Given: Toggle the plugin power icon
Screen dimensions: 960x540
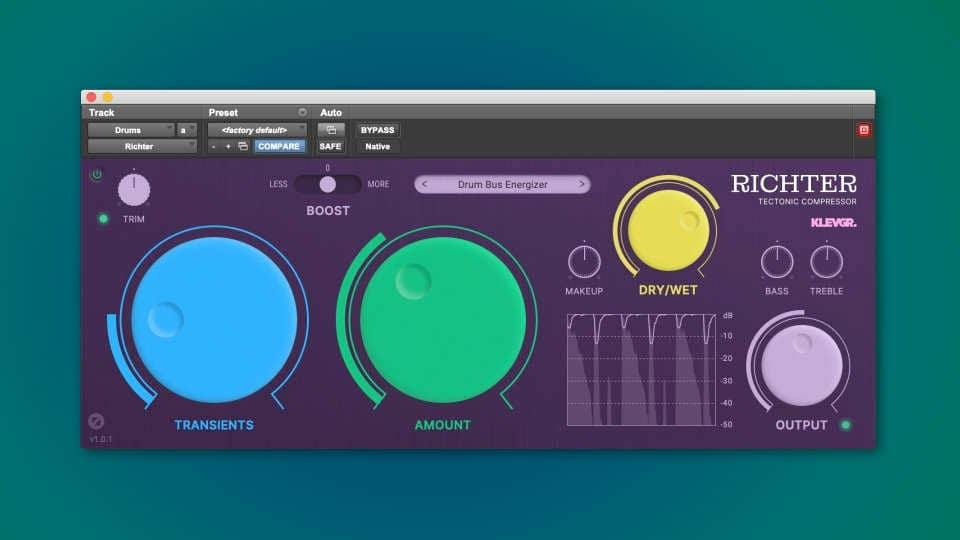Looking at the screenshot, I should coord(97,174).
